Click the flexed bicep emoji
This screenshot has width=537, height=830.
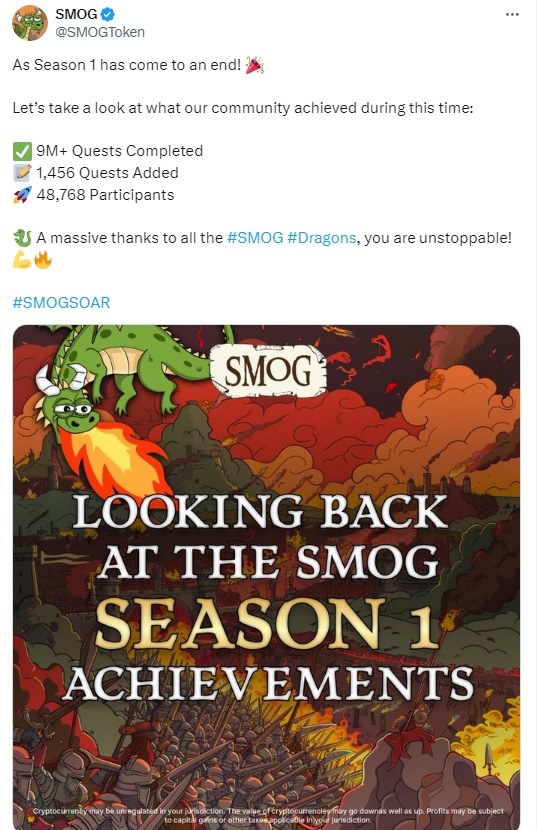coord(22,259)
